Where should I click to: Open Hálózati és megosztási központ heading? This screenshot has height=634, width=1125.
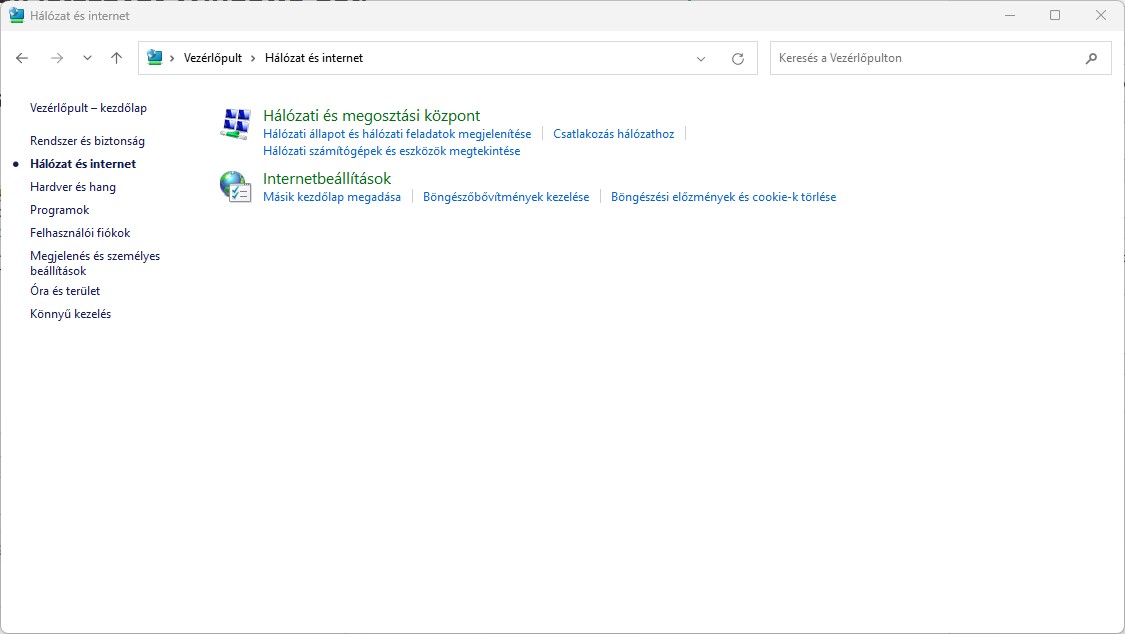click(371, 116)
